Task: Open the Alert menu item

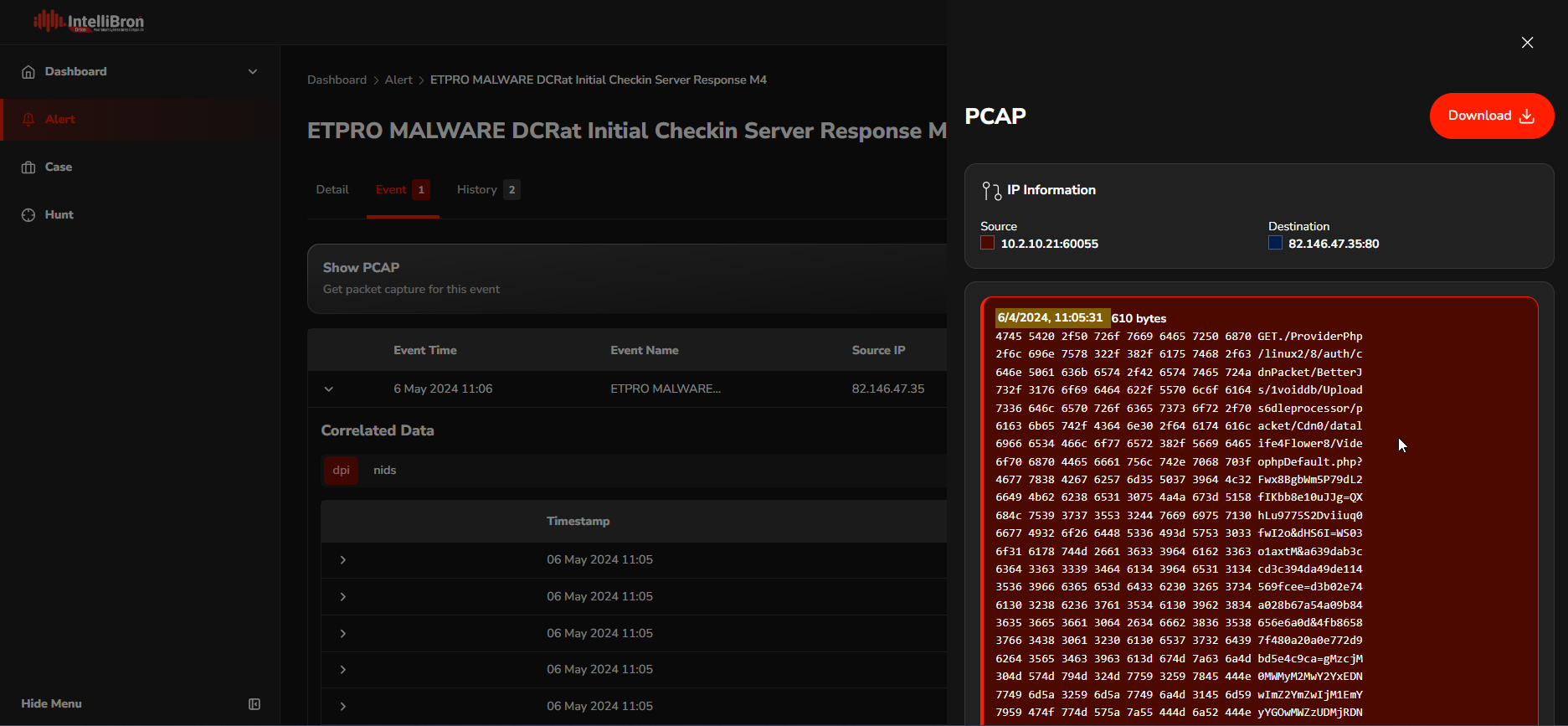Action: [x=140, y=120]
